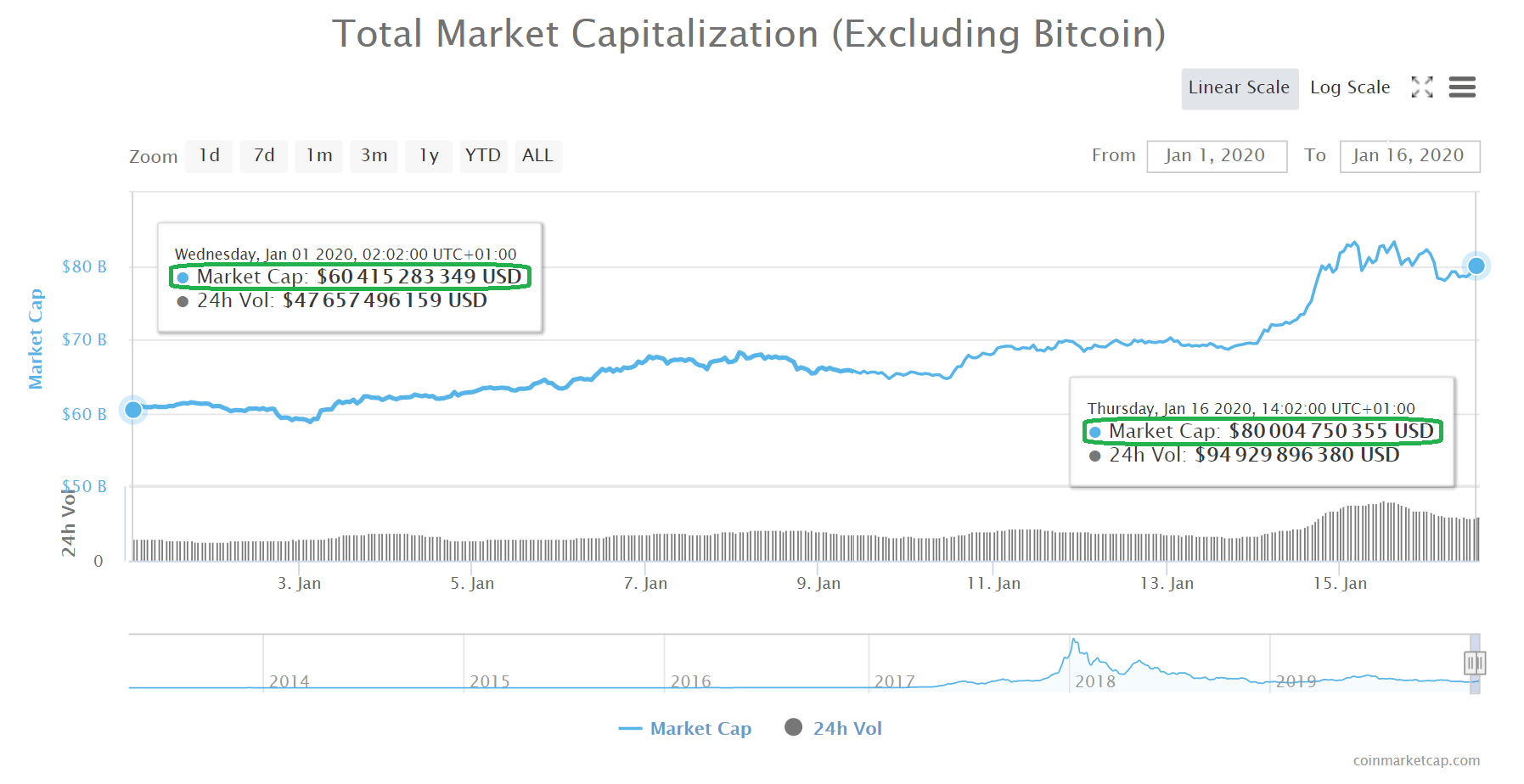This screenshot has width=1524, height=784.
Task: Set zoom range to 1d
Action: pos(209,156)
